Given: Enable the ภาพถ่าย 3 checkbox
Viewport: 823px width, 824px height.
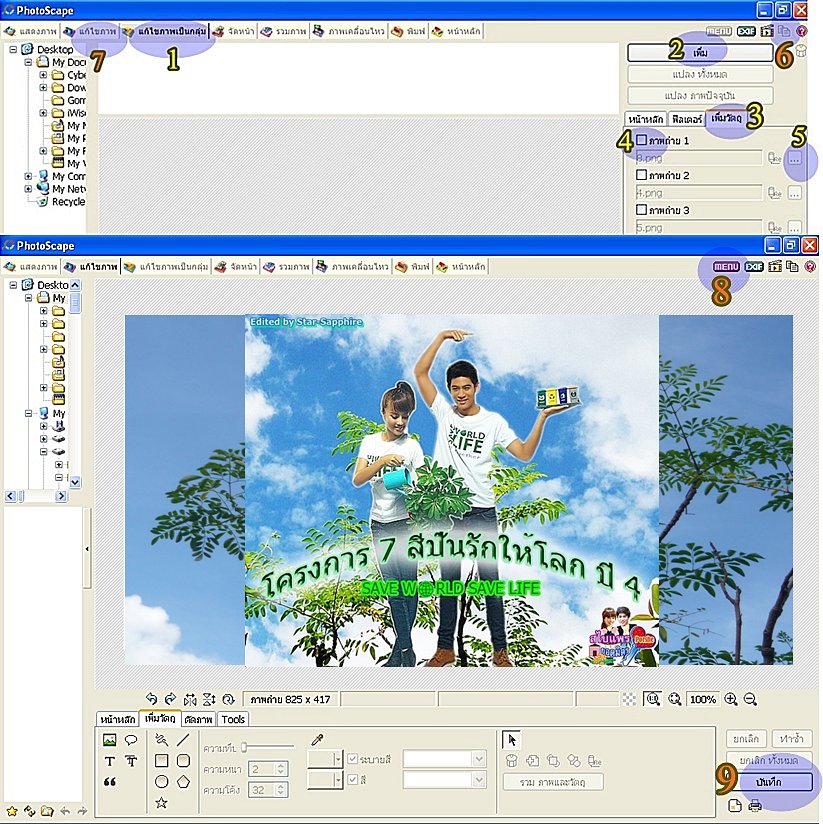Looking at the screenshot, I should point(641,209).
